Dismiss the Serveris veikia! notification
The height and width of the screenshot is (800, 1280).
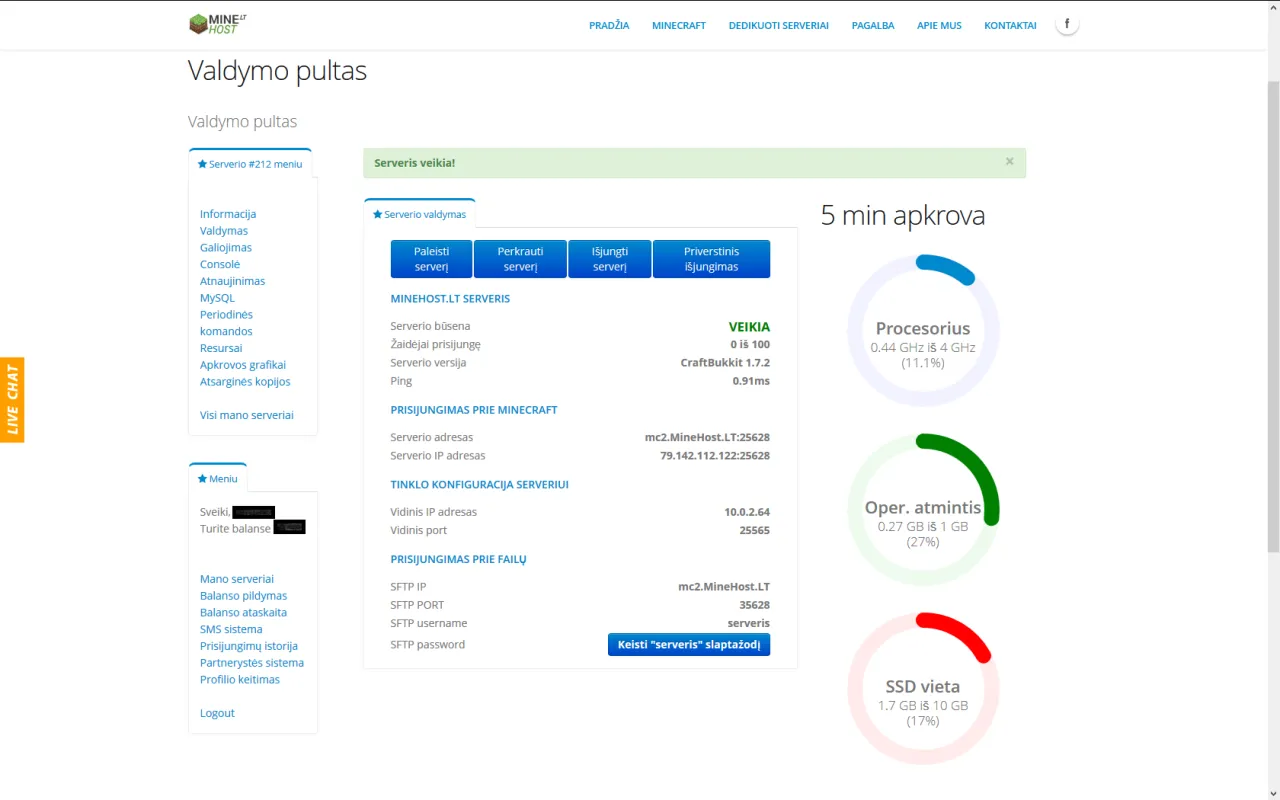point(1009,161)
